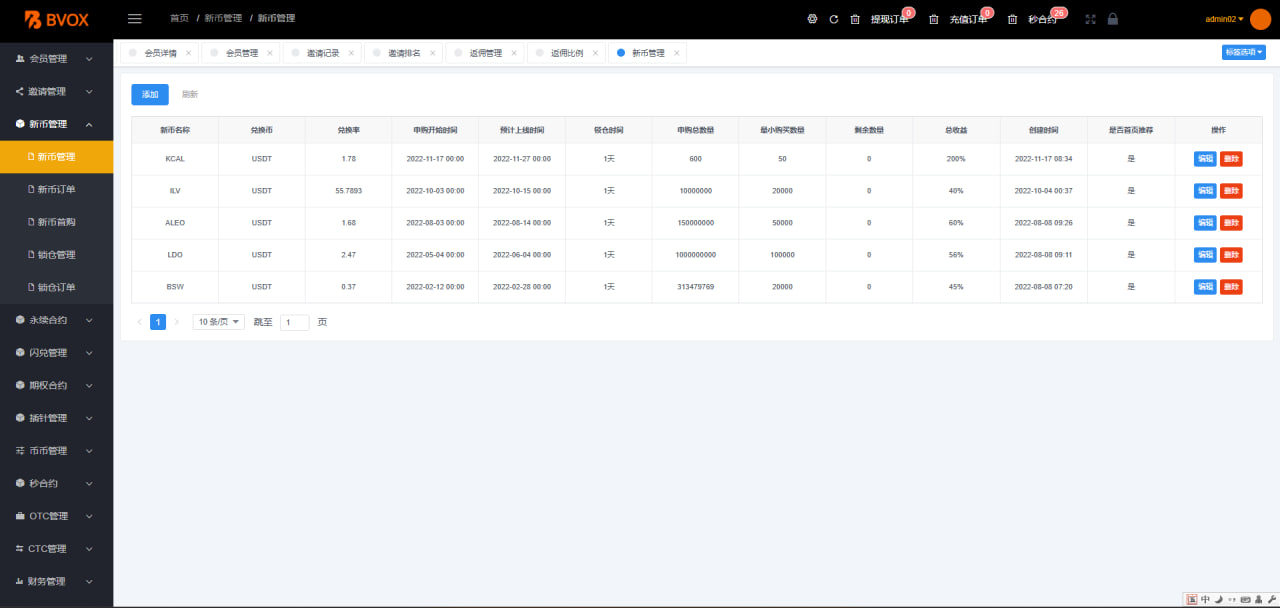Expand 邀请管理 sidebar menu

coord(56,91)
